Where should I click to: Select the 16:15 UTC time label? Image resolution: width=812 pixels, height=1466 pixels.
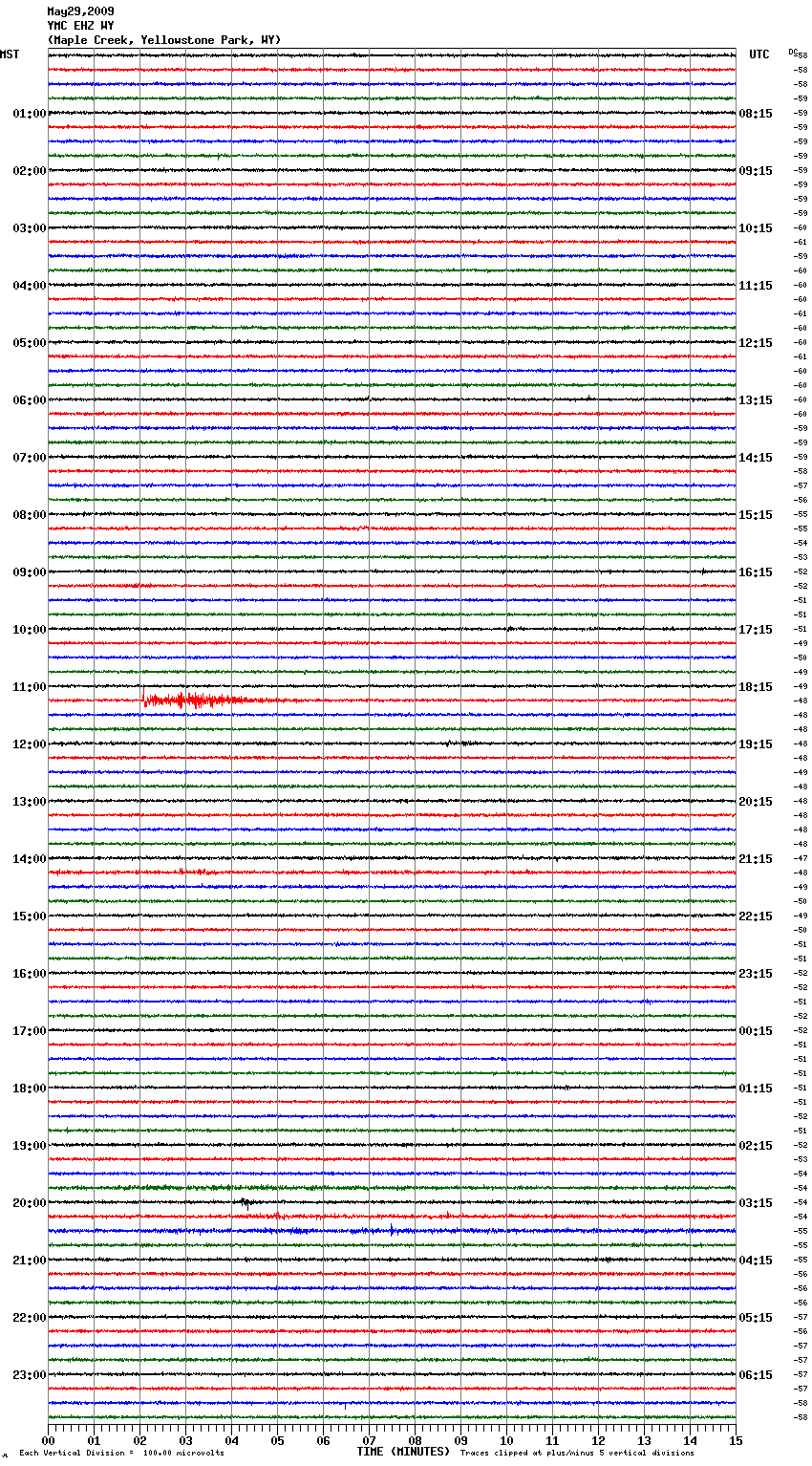756,572
